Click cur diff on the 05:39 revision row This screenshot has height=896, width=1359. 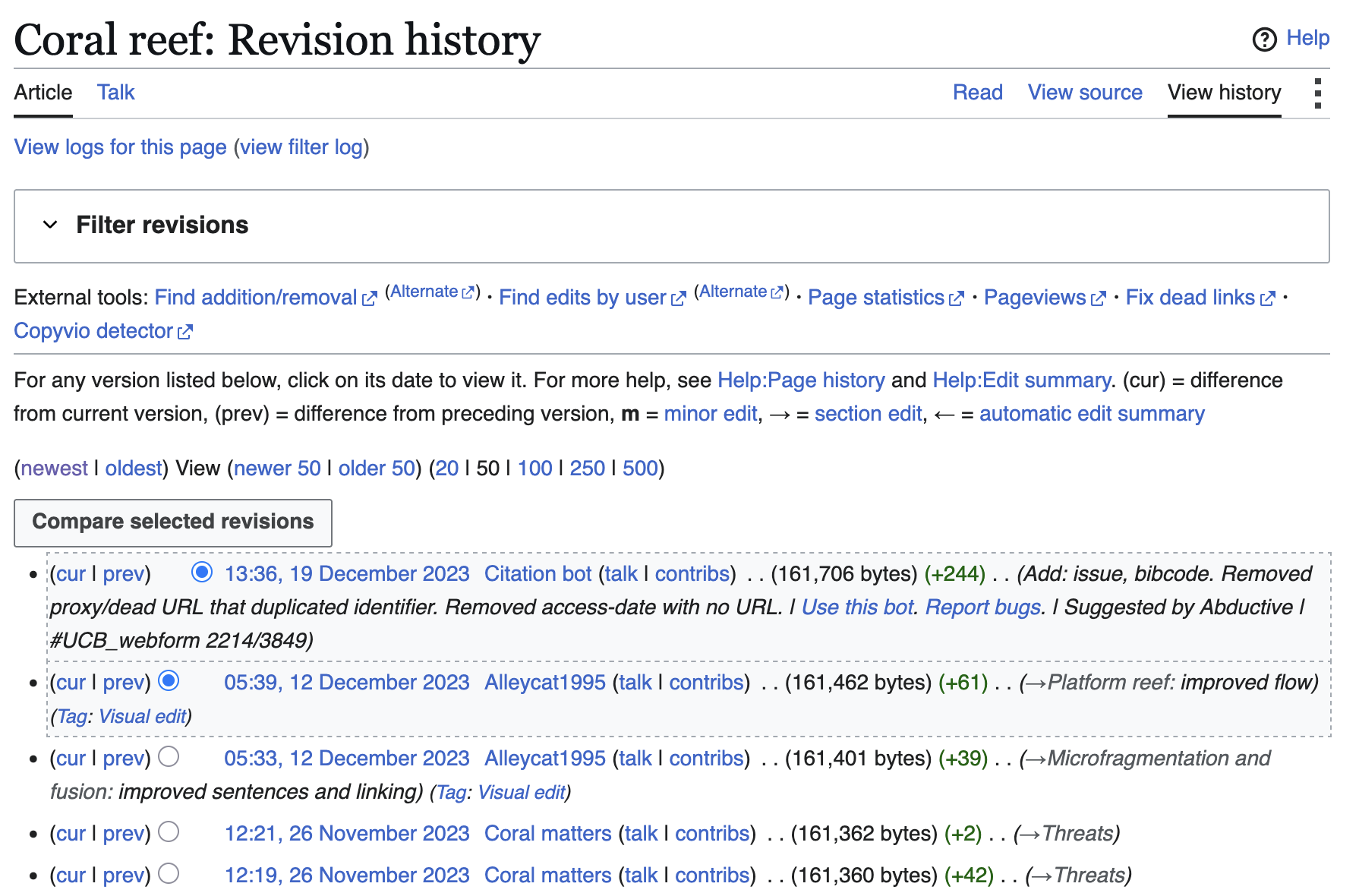tap(71, 683)
